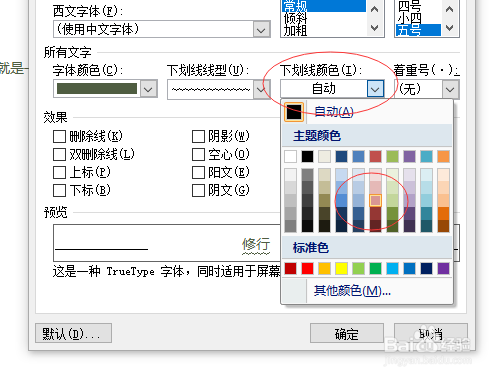Viewport: 501px width, 378px height.
Task: Pick the dark navy standard color
Action: click(x=426, y=268)
